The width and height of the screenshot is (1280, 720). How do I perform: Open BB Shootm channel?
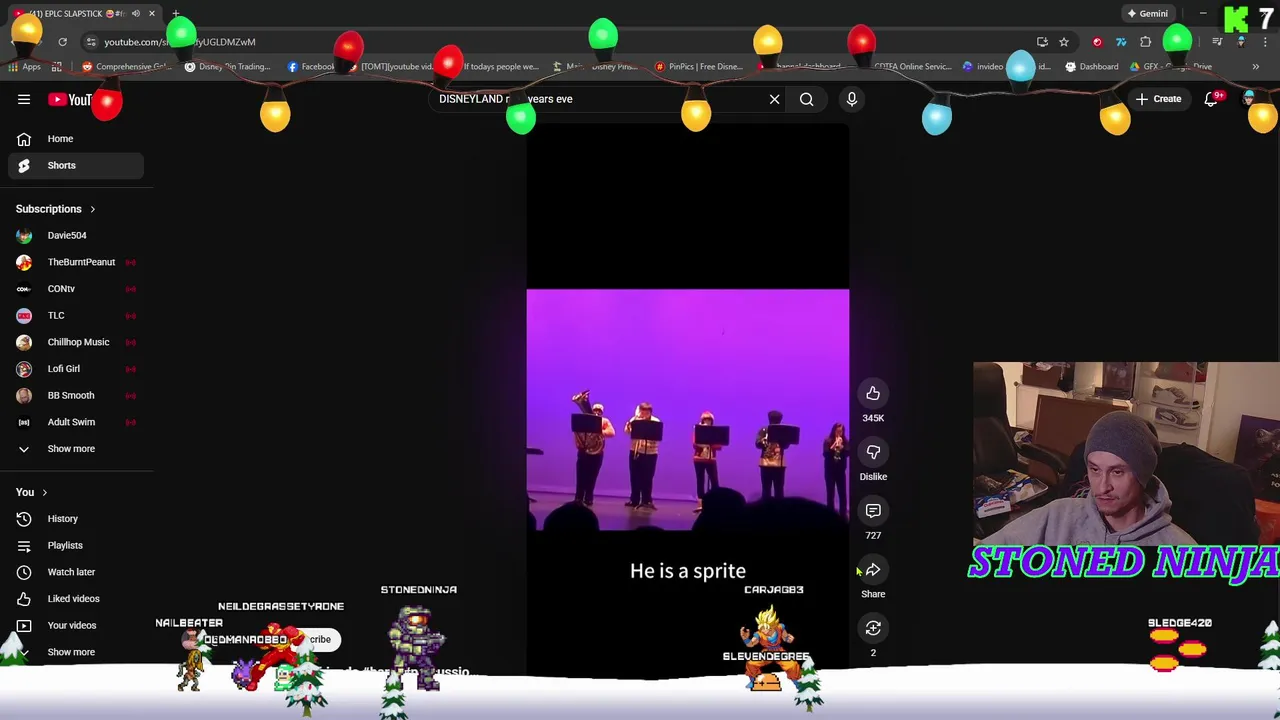tap(75, 395)
